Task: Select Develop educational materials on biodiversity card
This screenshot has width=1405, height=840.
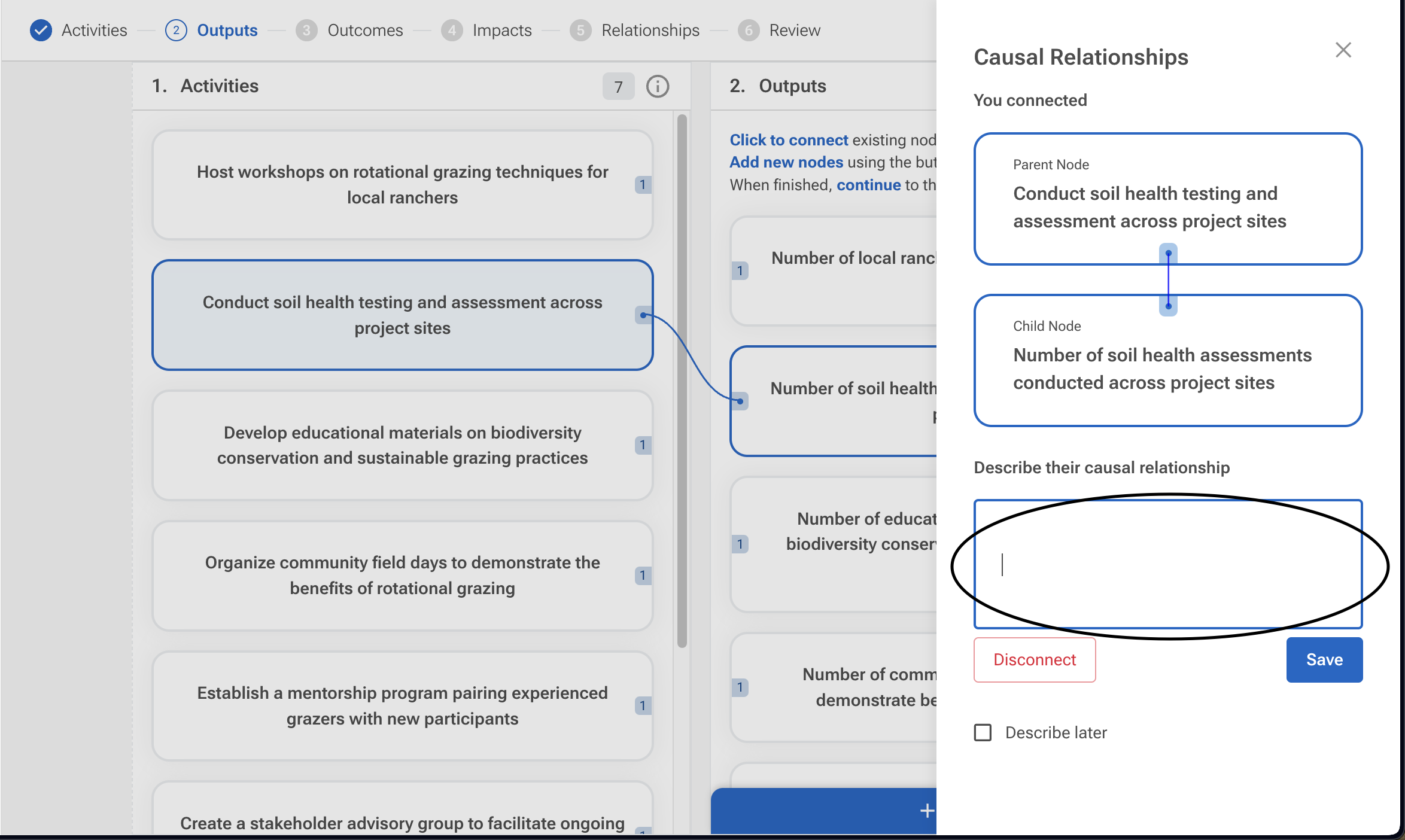Action: [x=402, y=445]
